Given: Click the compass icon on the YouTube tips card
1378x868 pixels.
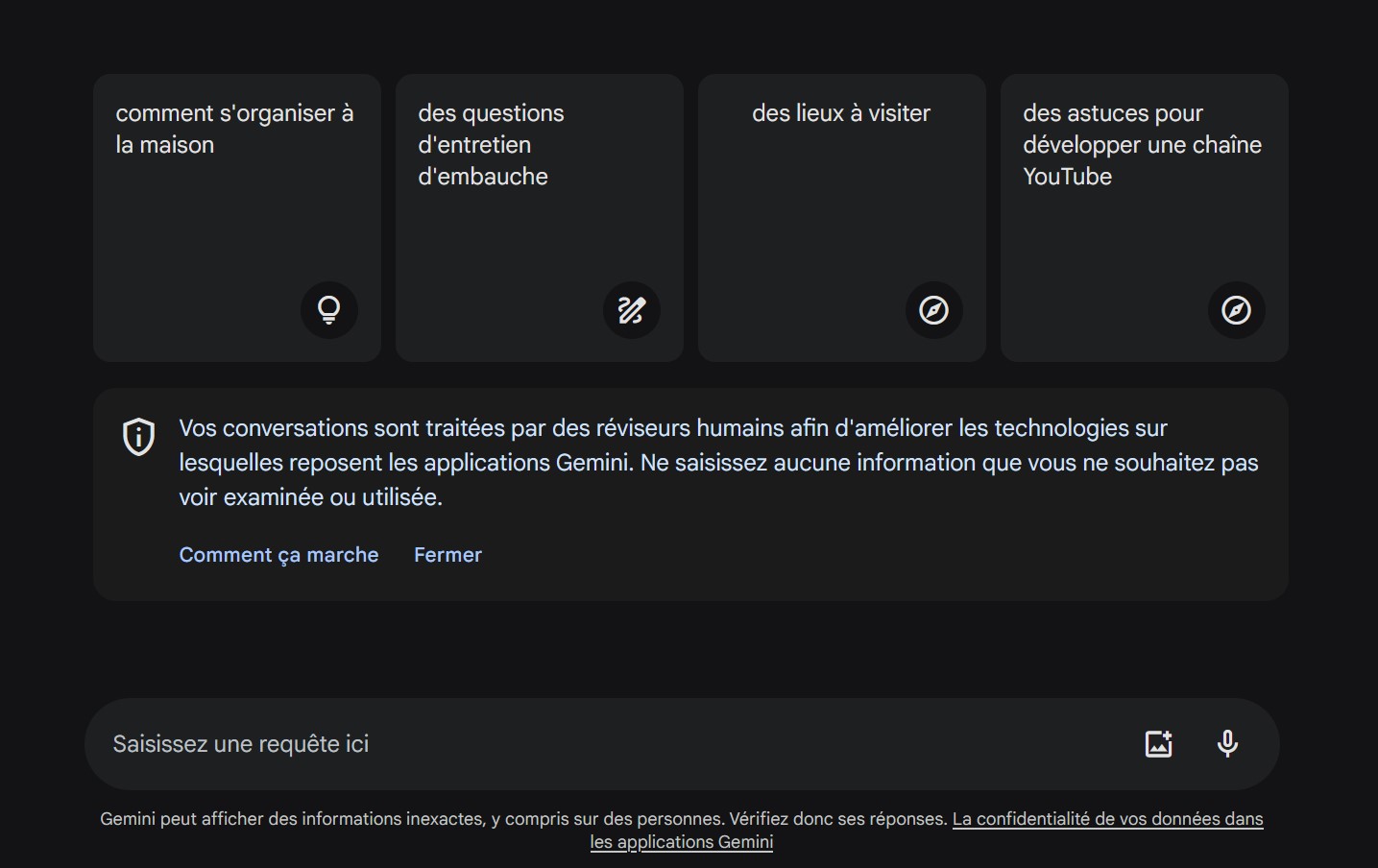Looking at the screenshot, I should pyautogui.click(x=1236, y=310).
